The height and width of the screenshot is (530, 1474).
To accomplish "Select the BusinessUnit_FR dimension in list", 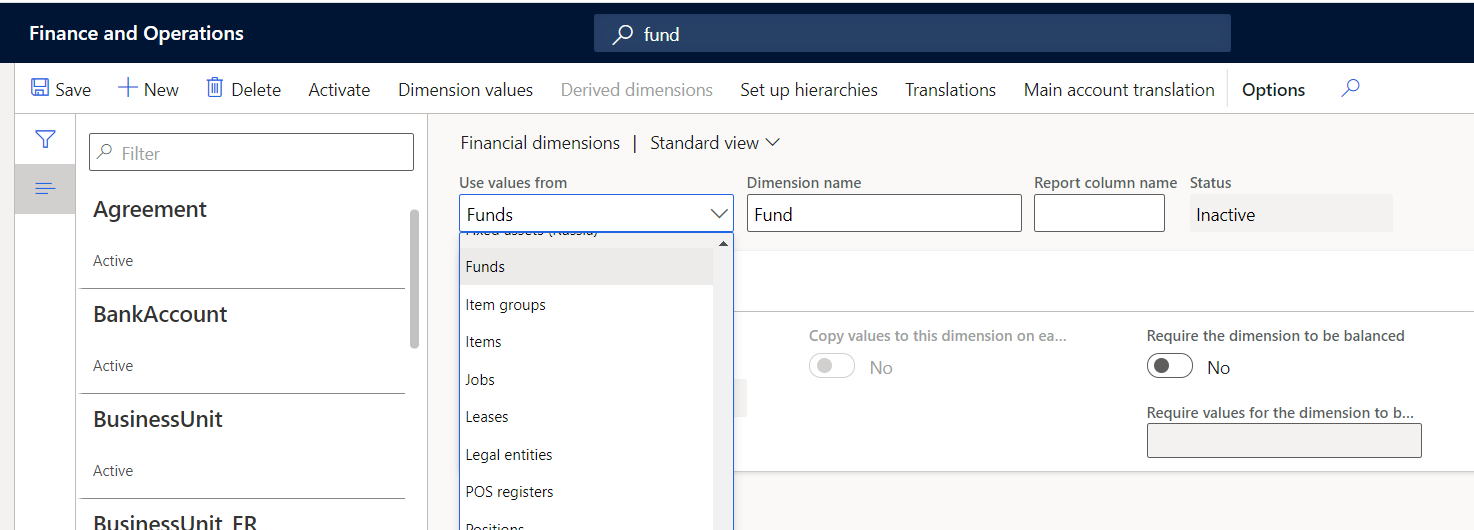I will (x=242, y=515).
